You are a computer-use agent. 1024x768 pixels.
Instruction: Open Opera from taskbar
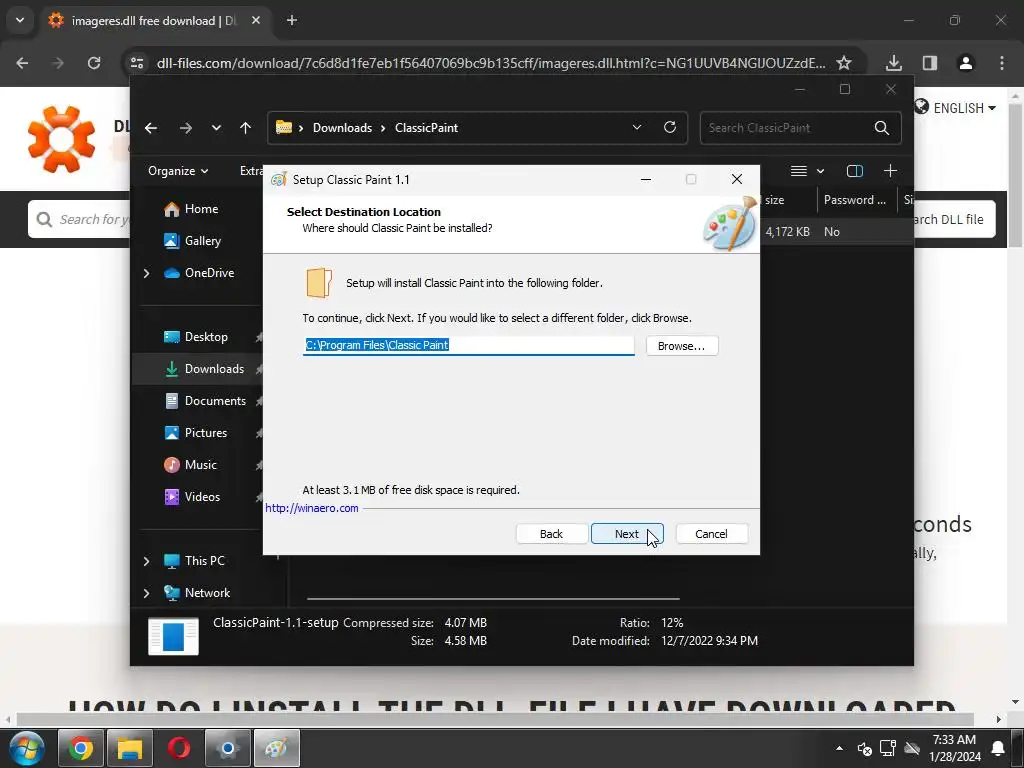pyautogui.click(x=179, y=748)
